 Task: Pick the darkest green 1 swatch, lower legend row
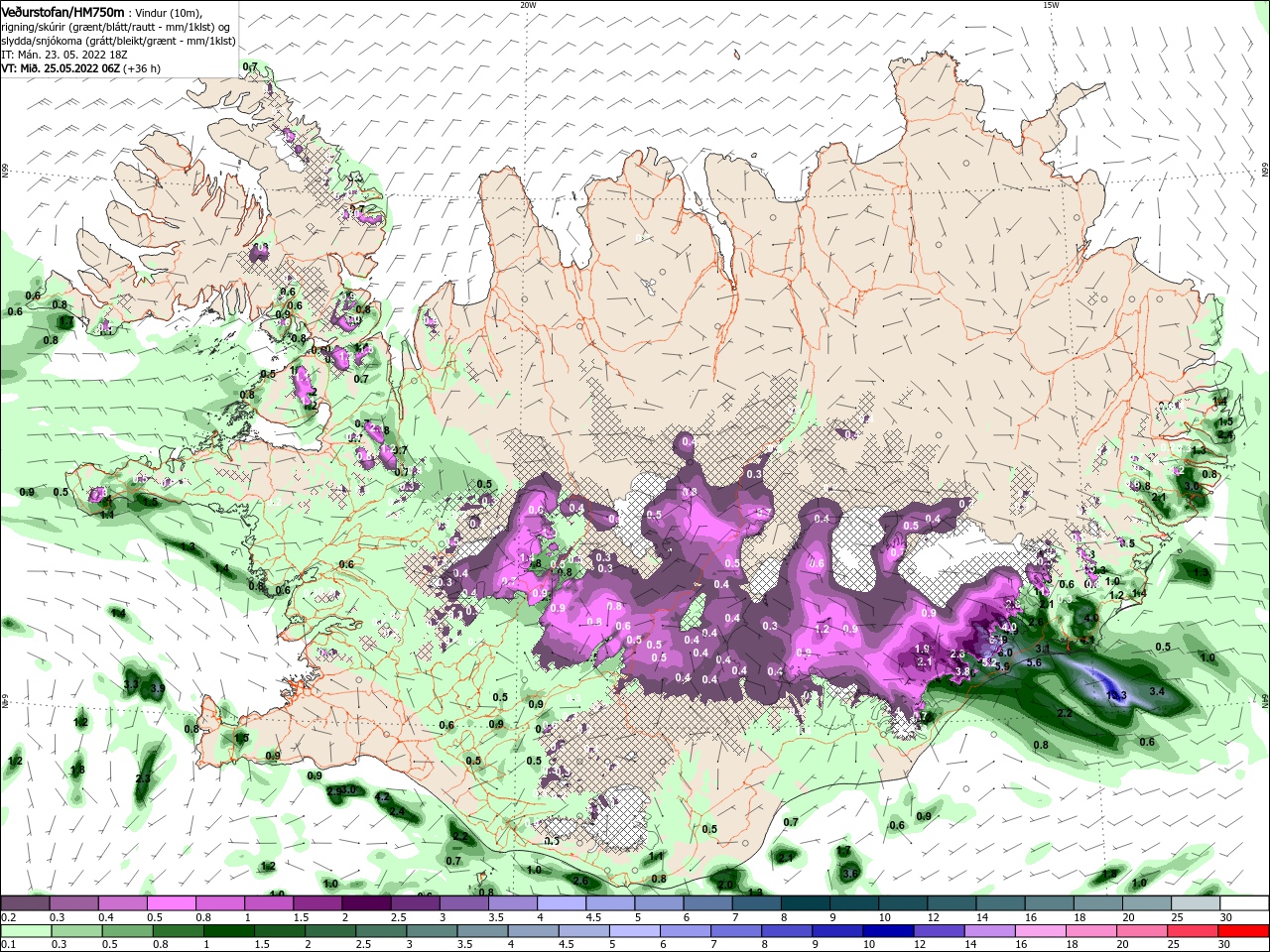pos(228,931)
